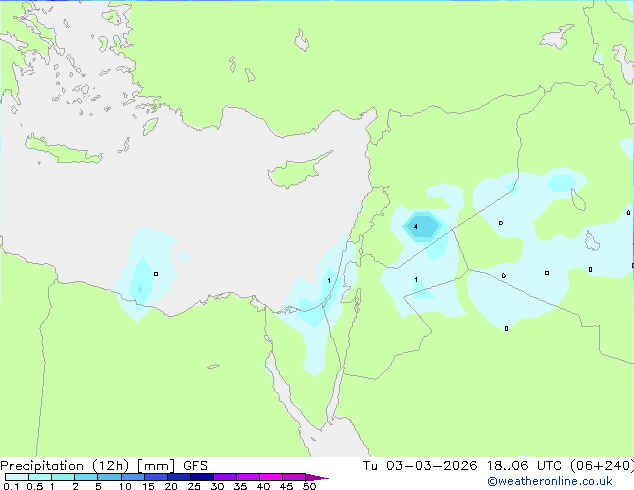
Task: Click the 'Precipitation (12h) [mm] GFS' title
Action: tap(104, 466)
